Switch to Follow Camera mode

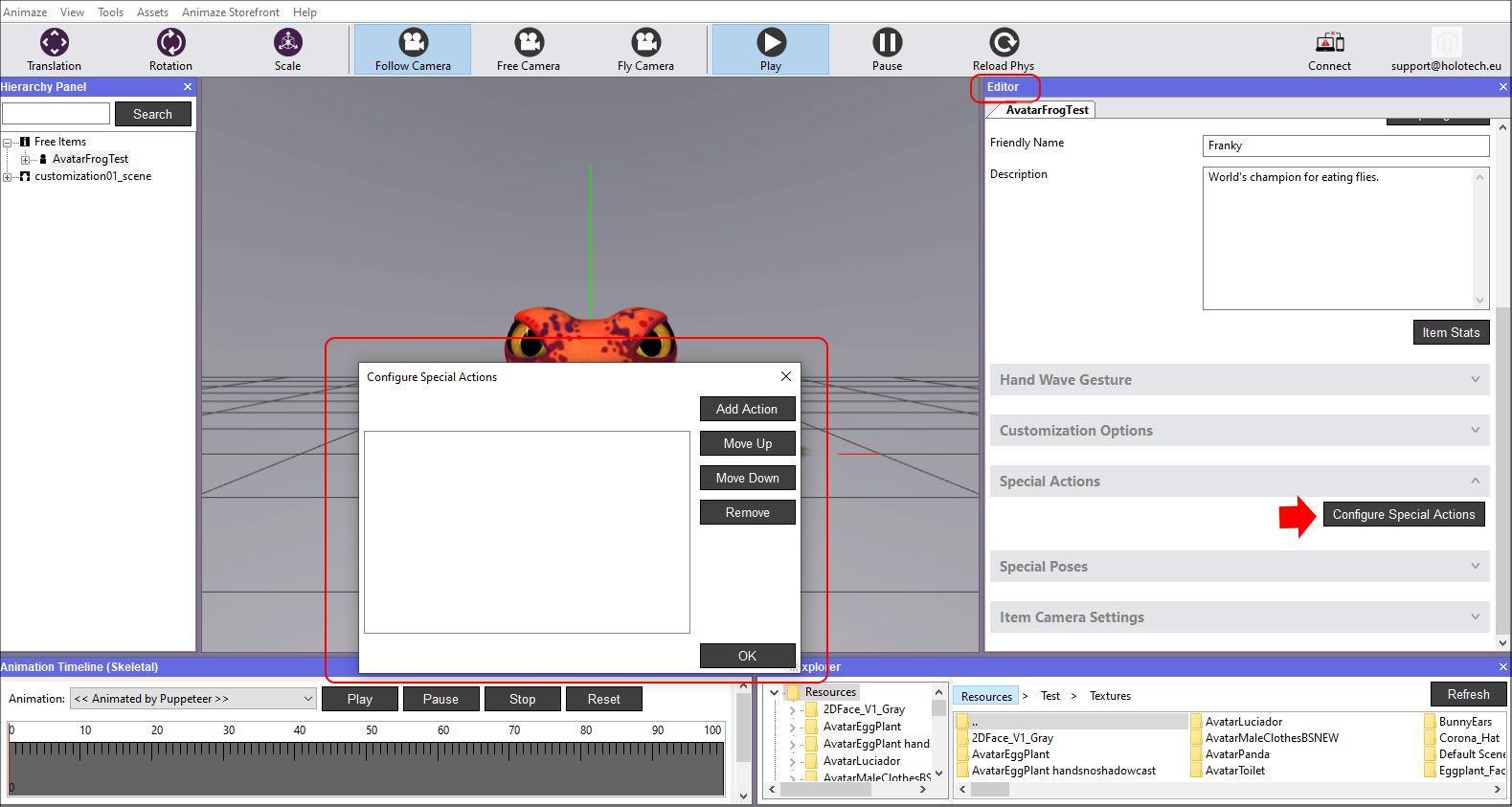[x=413, y=50]
